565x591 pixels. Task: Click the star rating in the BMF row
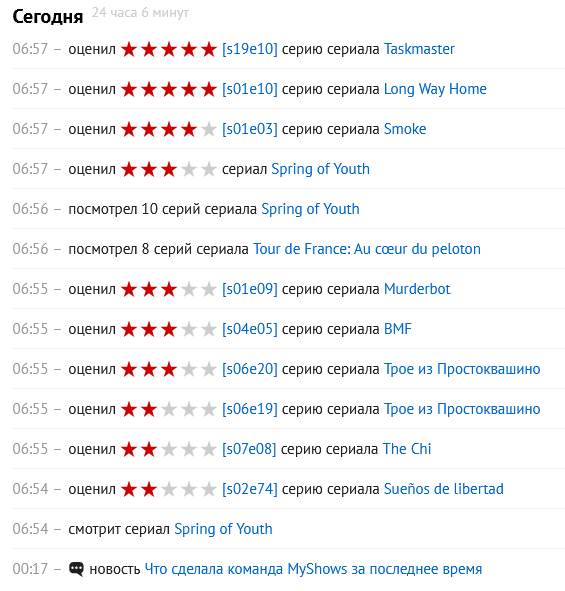point(169,329)
